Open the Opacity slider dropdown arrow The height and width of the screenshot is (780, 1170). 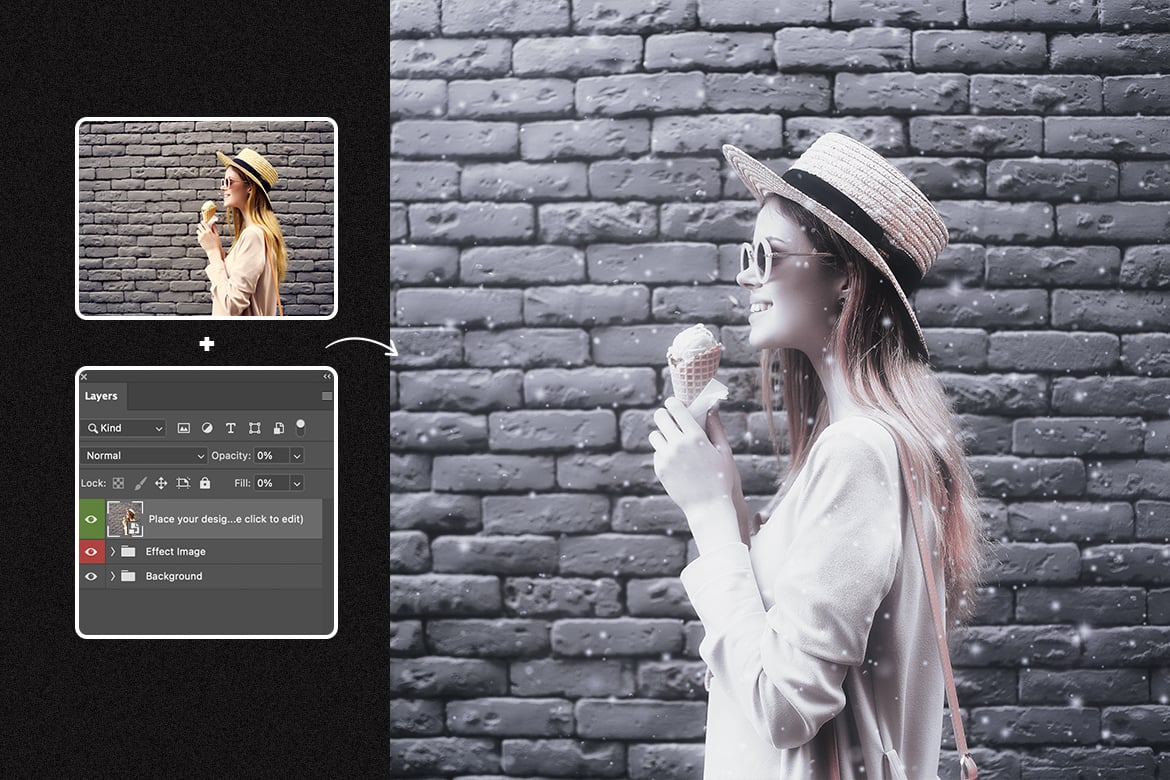[x=297, y=455]
